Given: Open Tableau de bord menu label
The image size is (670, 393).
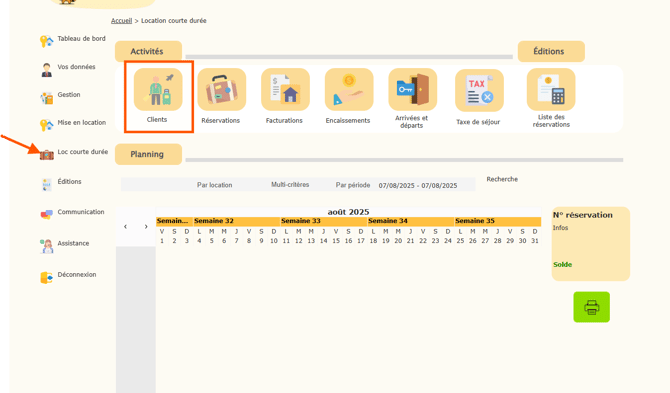Looking at the screenshot, I should [x=82, y=38].
